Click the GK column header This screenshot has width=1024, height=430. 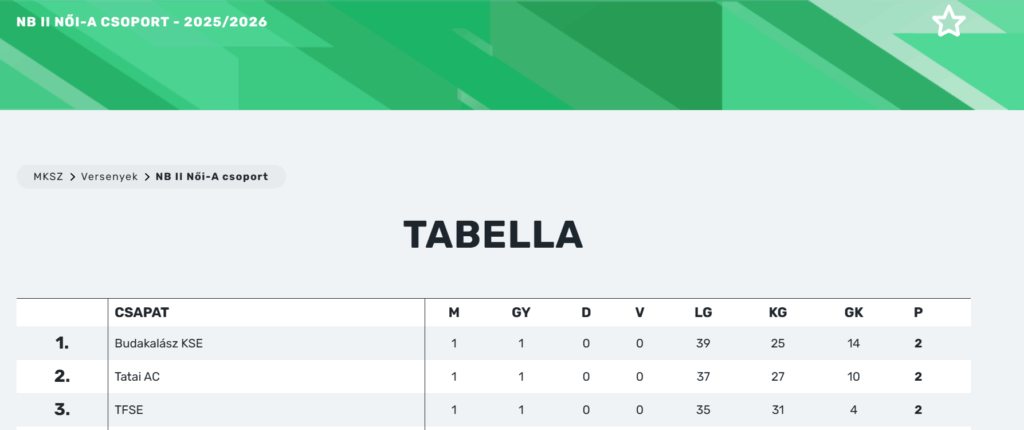point(853,312)
